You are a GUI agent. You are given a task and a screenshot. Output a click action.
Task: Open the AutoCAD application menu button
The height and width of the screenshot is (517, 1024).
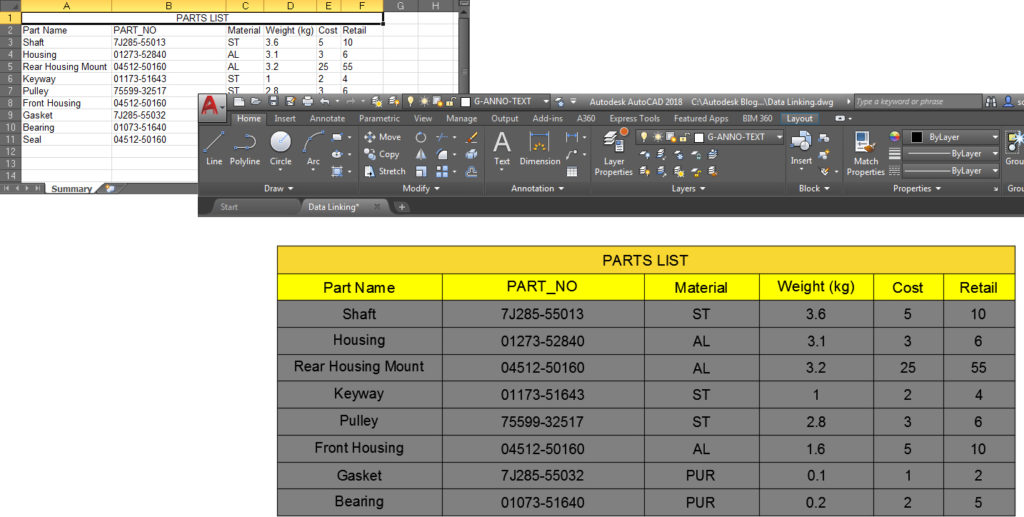[212, 106]
